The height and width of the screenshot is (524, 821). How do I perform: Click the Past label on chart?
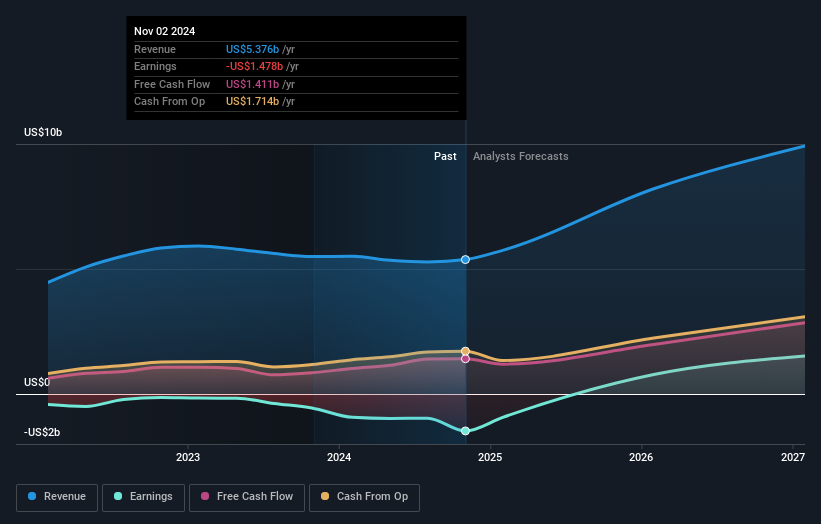tap(445, 157)
